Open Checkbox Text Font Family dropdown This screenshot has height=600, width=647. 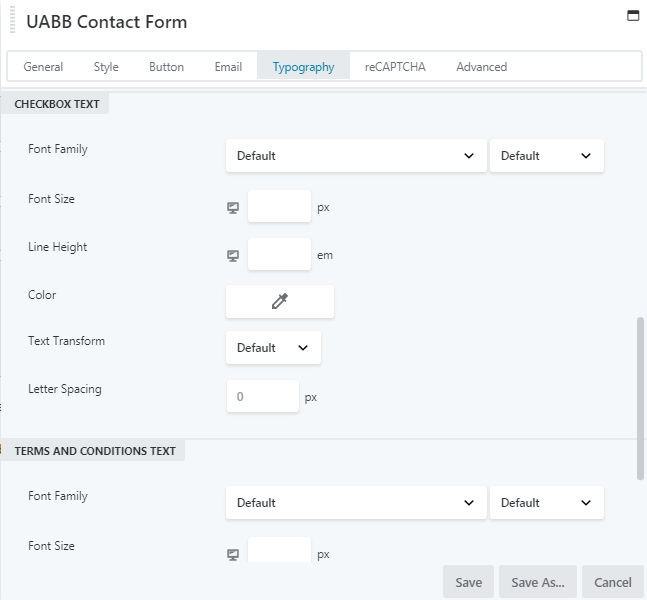pos(355,156)
